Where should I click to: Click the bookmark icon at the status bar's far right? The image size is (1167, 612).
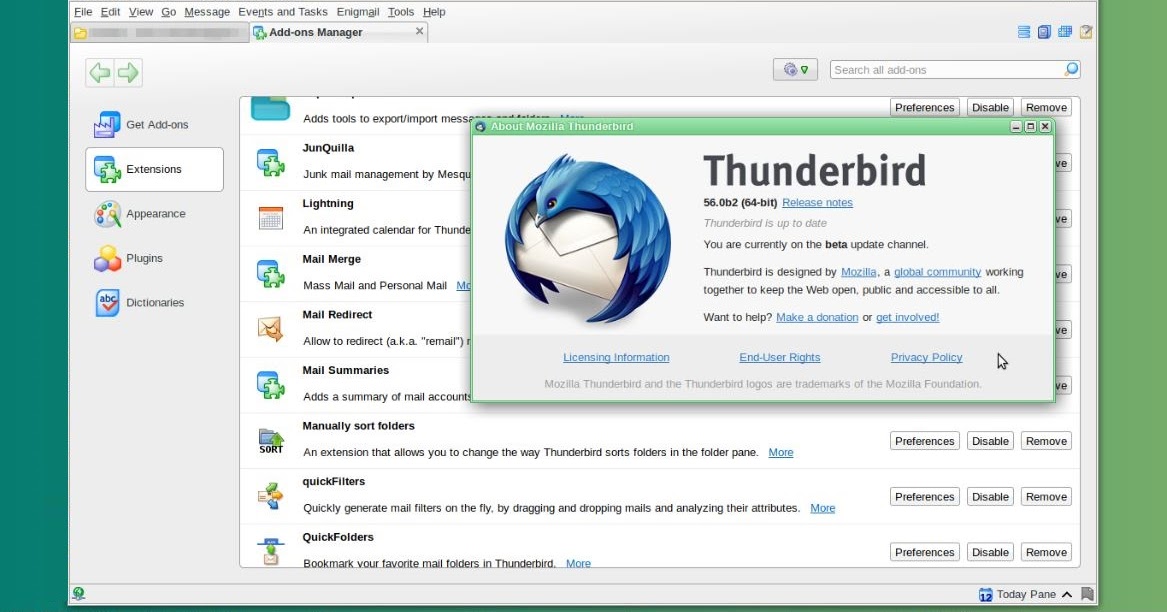(x=1087, y=594)
